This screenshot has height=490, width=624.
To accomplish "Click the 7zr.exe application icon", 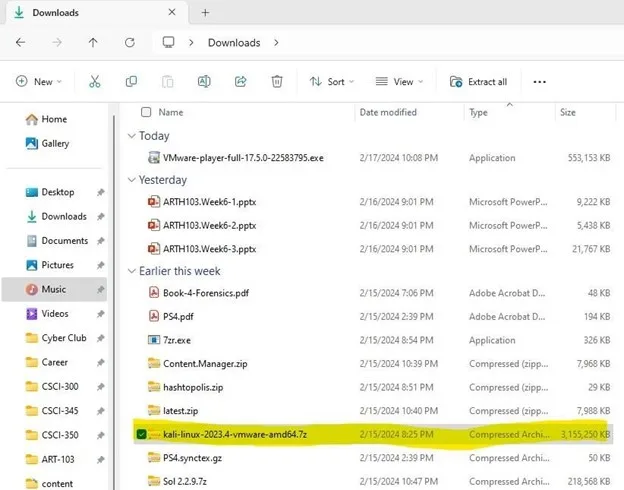I will [154, 340].
